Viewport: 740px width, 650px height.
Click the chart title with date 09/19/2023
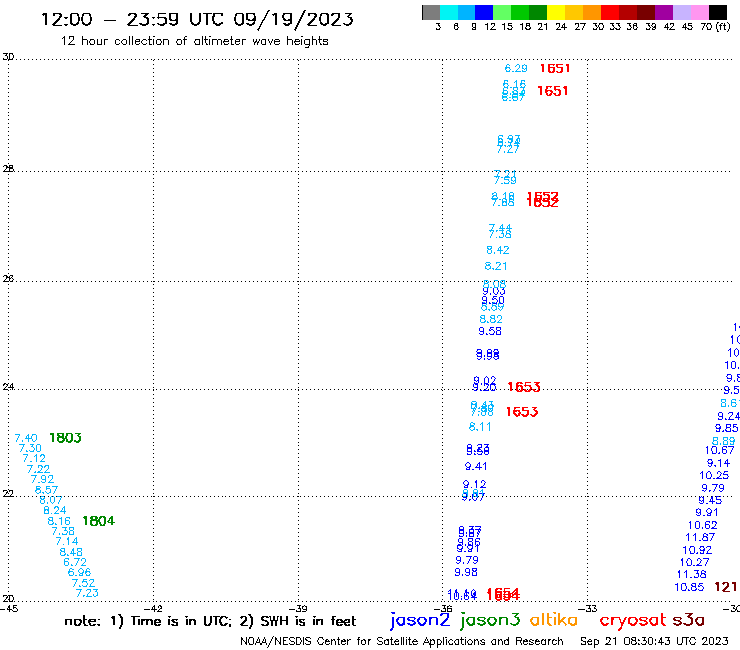197,19
